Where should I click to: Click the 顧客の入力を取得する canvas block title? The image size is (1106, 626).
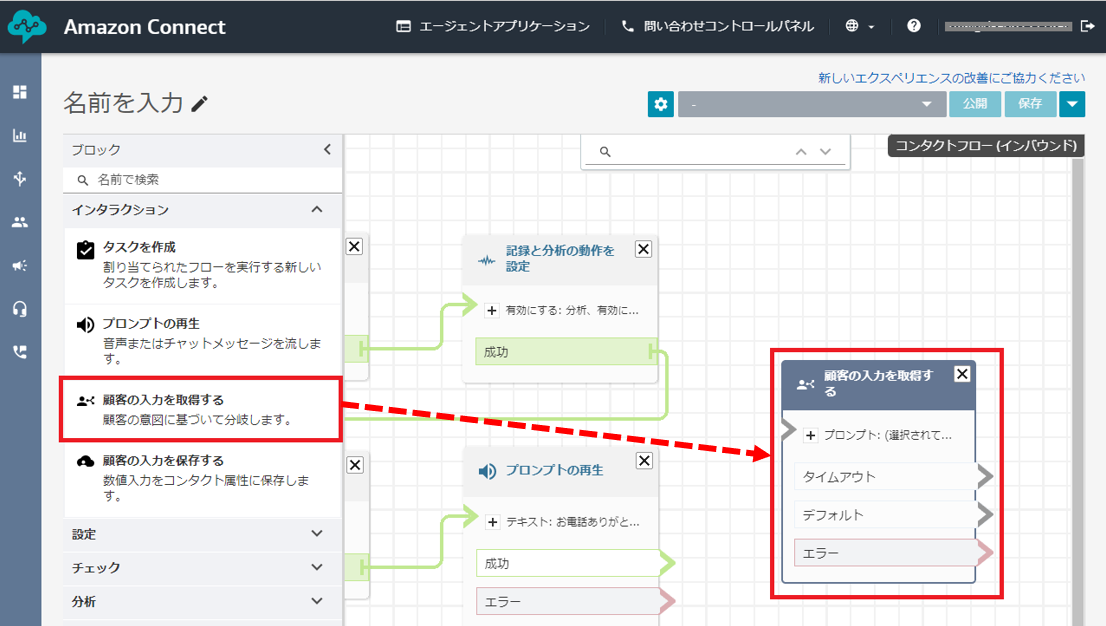pyautogui.click(x=878, y=383)
